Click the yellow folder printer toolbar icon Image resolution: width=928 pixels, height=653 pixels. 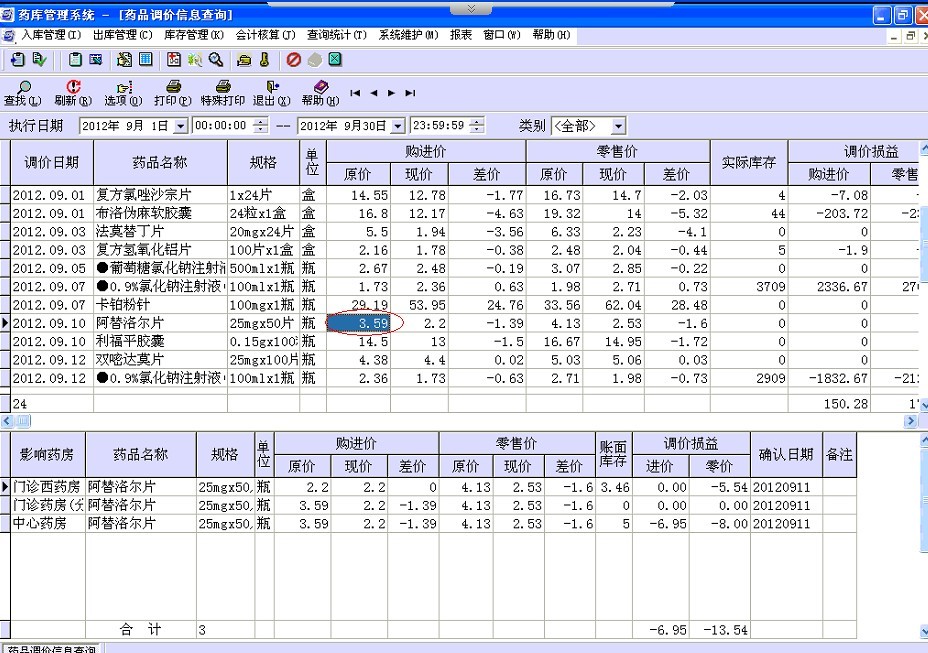click(x=244, y=59)
